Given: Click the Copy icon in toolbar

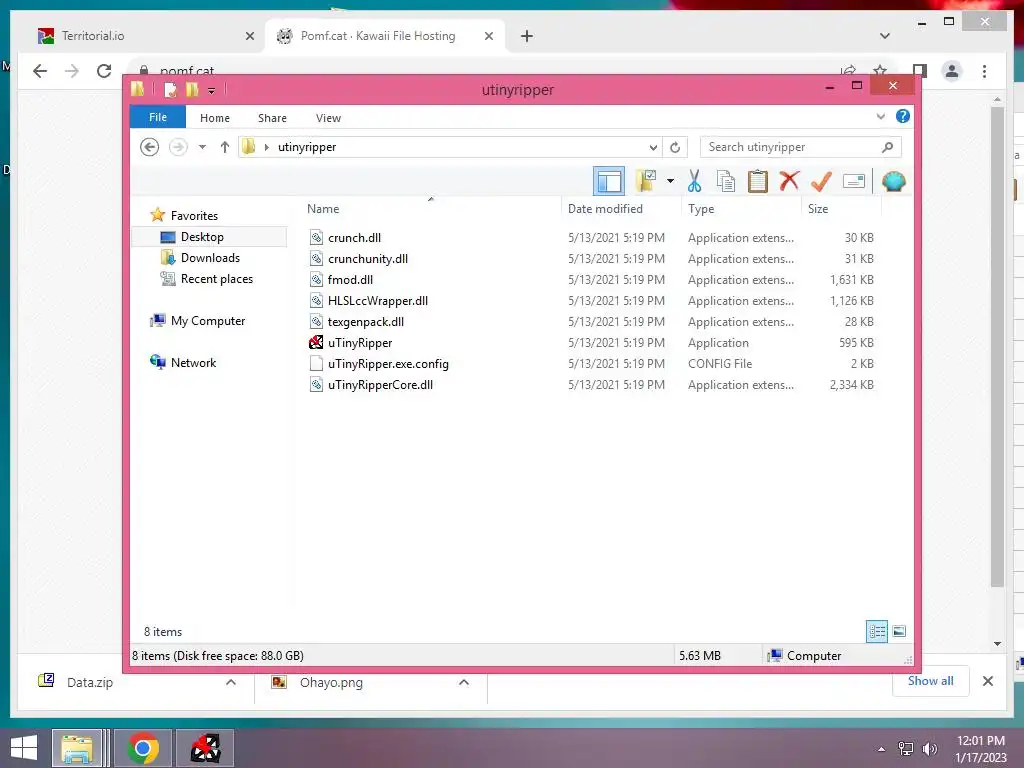Looking at the screenshot, I should [726, 181].
